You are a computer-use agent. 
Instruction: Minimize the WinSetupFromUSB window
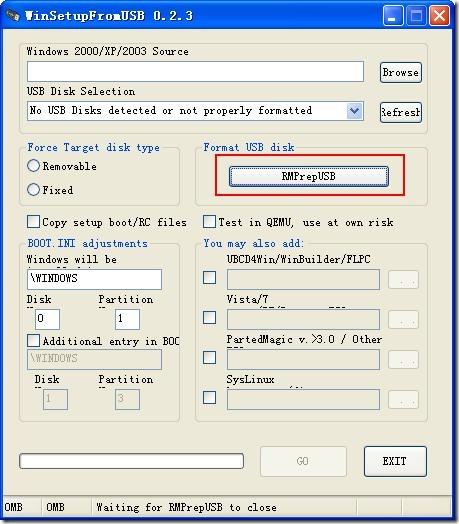(x=392, y=15)
